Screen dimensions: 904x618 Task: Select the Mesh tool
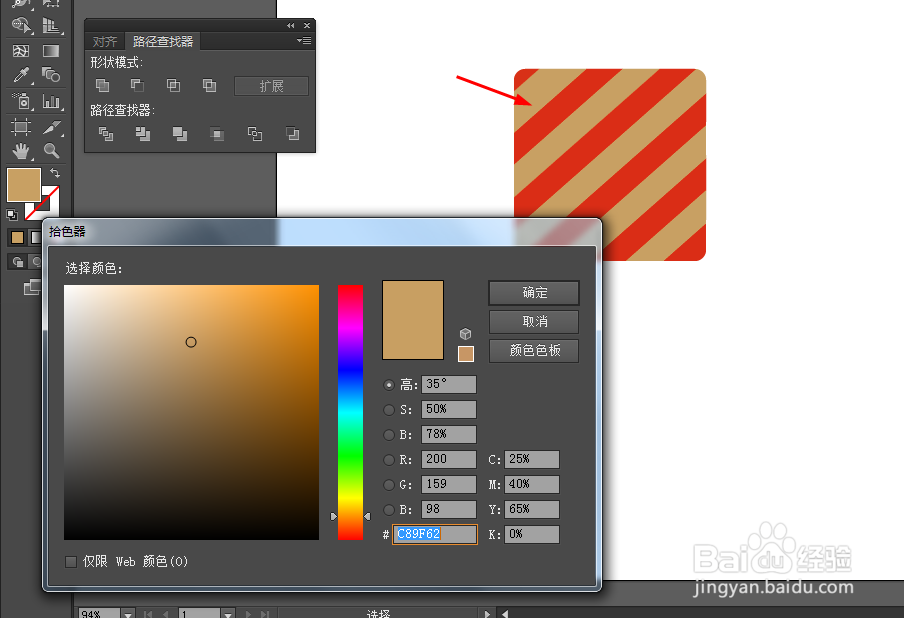point(21,51)
